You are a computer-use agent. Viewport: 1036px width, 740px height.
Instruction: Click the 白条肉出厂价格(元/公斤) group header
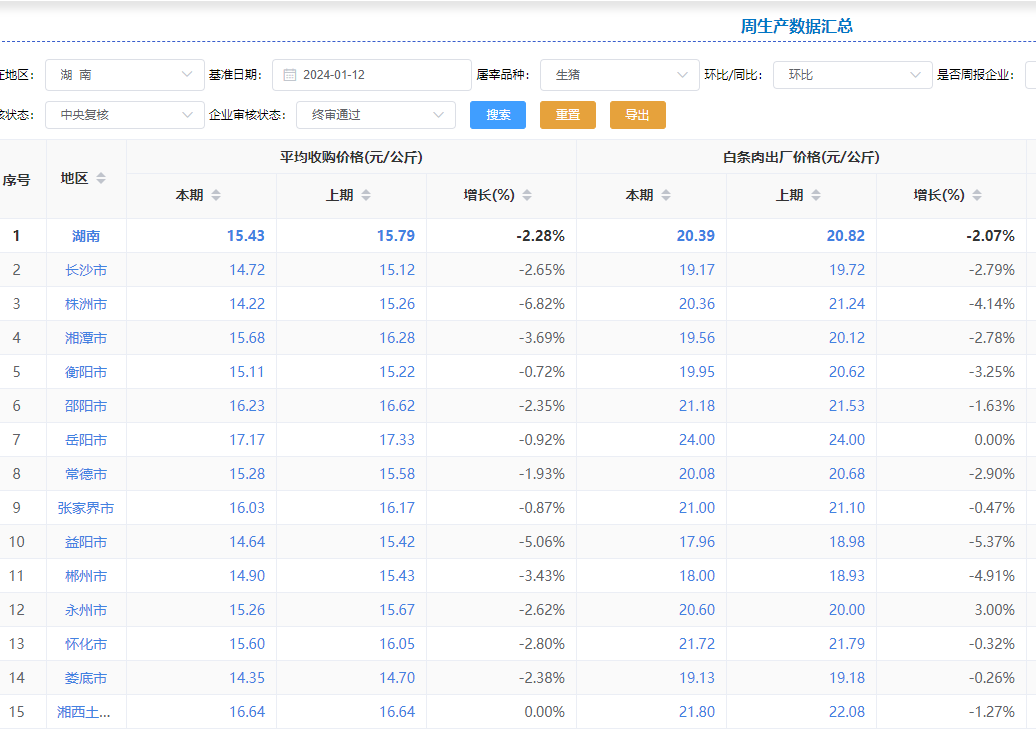click(x=801, y=157)
